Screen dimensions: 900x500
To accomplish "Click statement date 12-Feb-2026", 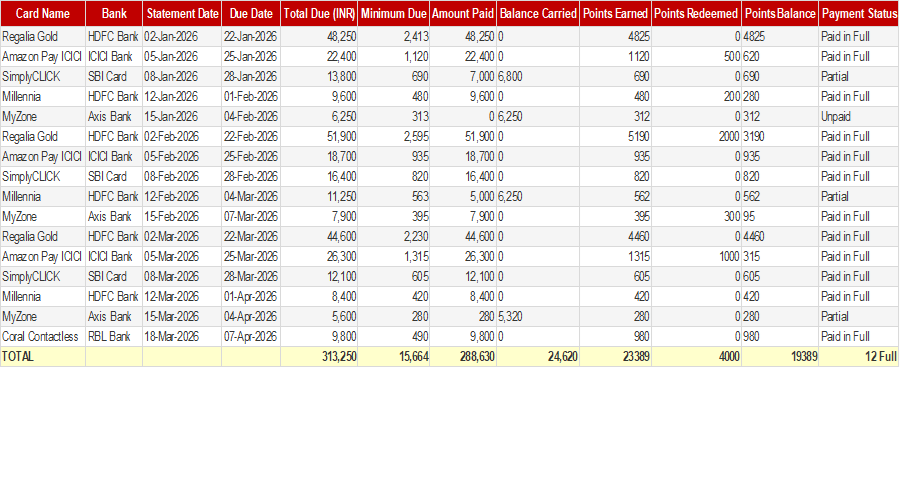I will click(182, 196).
